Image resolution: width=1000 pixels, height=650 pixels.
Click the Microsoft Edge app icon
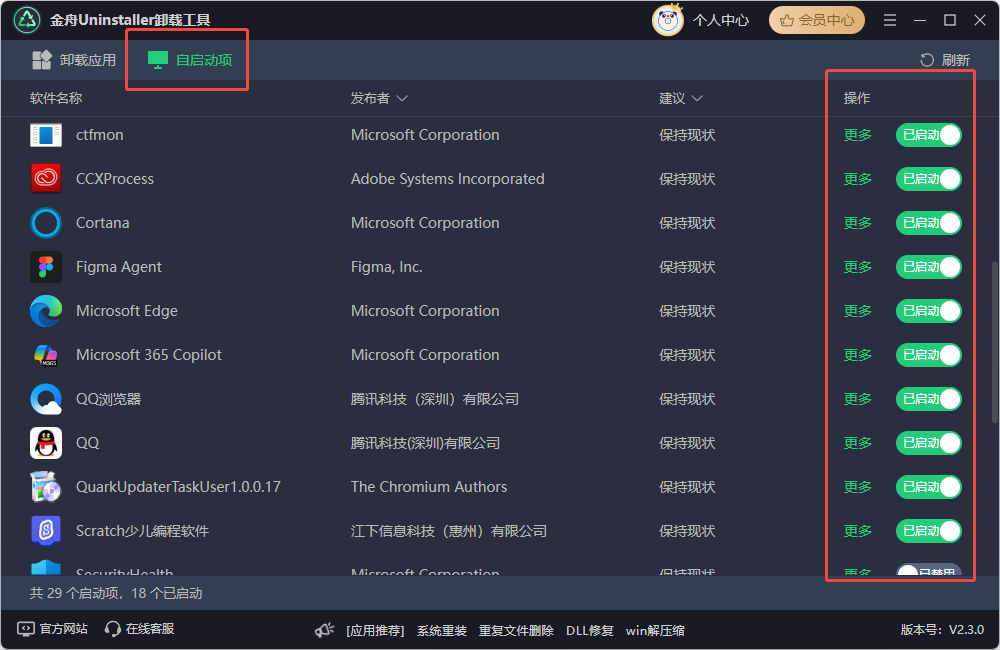pyautogui.click(x=46, y=311)
